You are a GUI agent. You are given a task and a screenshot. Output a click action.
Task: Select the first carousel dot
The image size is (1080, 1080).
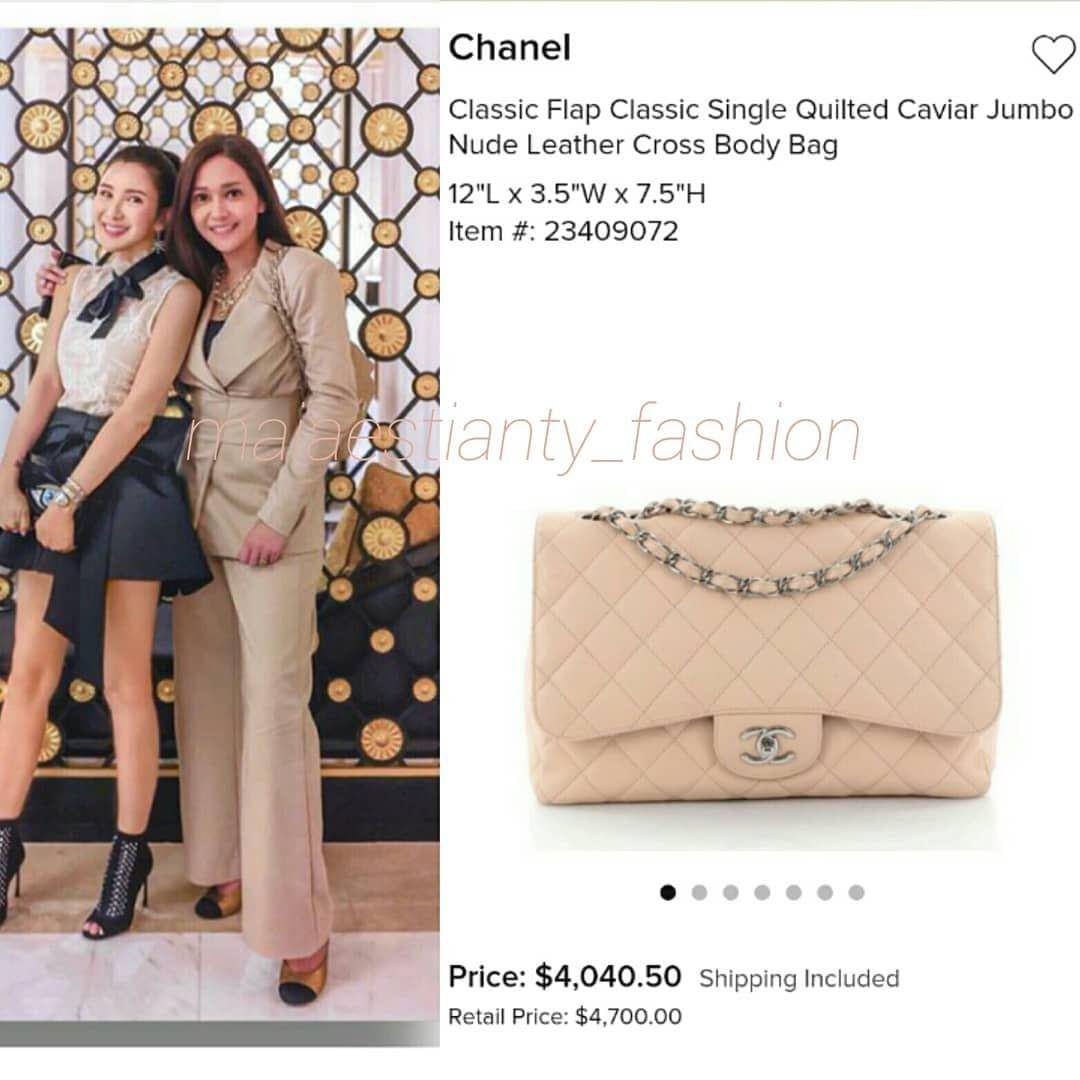pyautogui.click(x=667, y=893)
